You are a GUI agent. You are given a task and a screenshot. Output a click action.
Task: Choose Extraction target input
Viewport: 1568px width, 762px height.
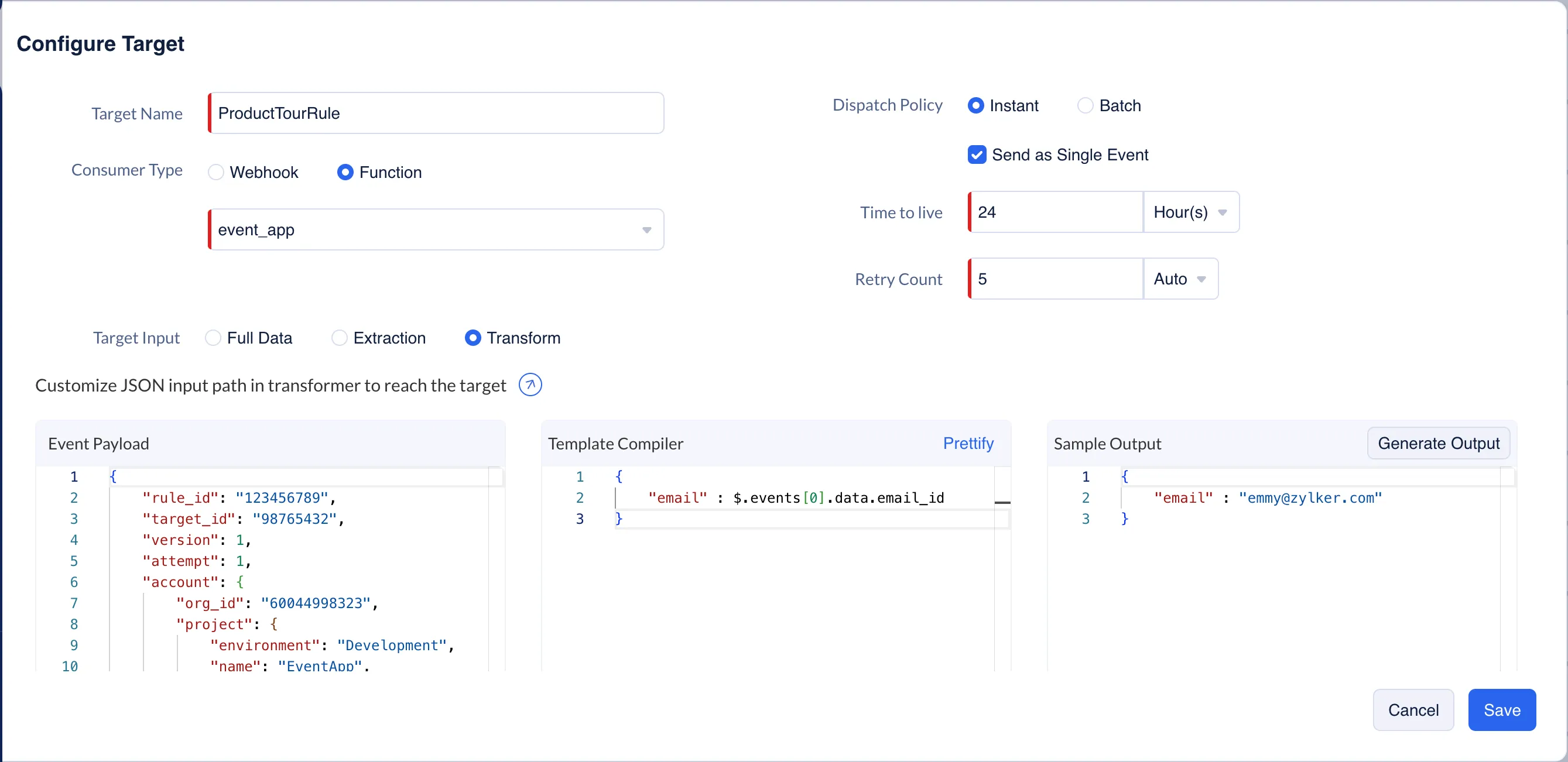(x=339, y=338)
